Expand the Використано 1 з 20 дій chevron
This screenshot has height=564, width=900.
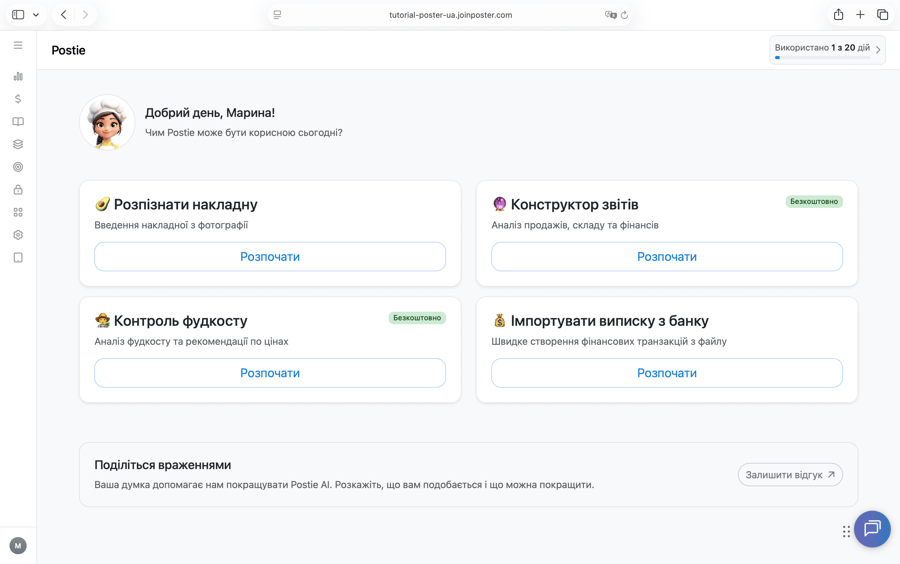click(878, 50)
